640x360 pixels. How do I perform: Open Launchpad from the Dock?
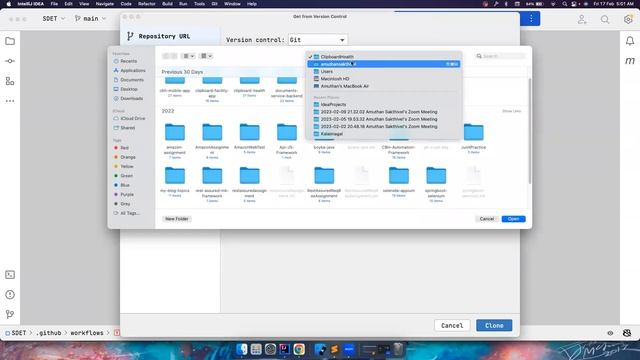[256, 349]
